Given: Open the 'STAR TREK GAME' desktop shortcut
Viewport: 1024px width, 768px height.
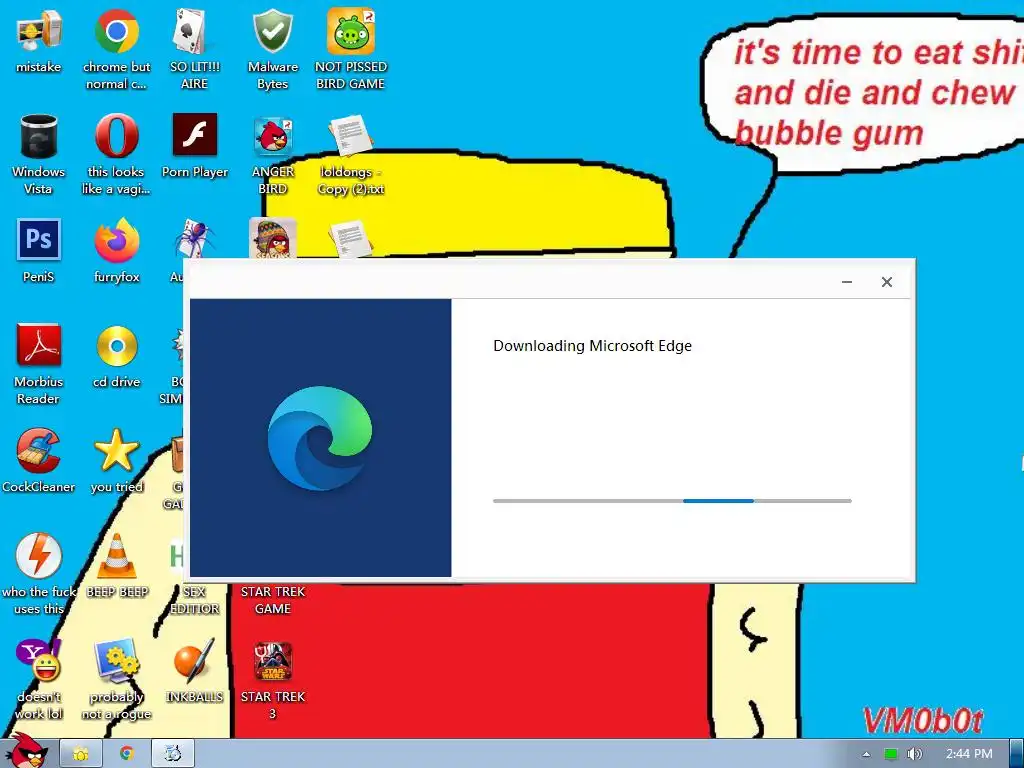Looking at the screenshot, I should click(x=272, y=599).
